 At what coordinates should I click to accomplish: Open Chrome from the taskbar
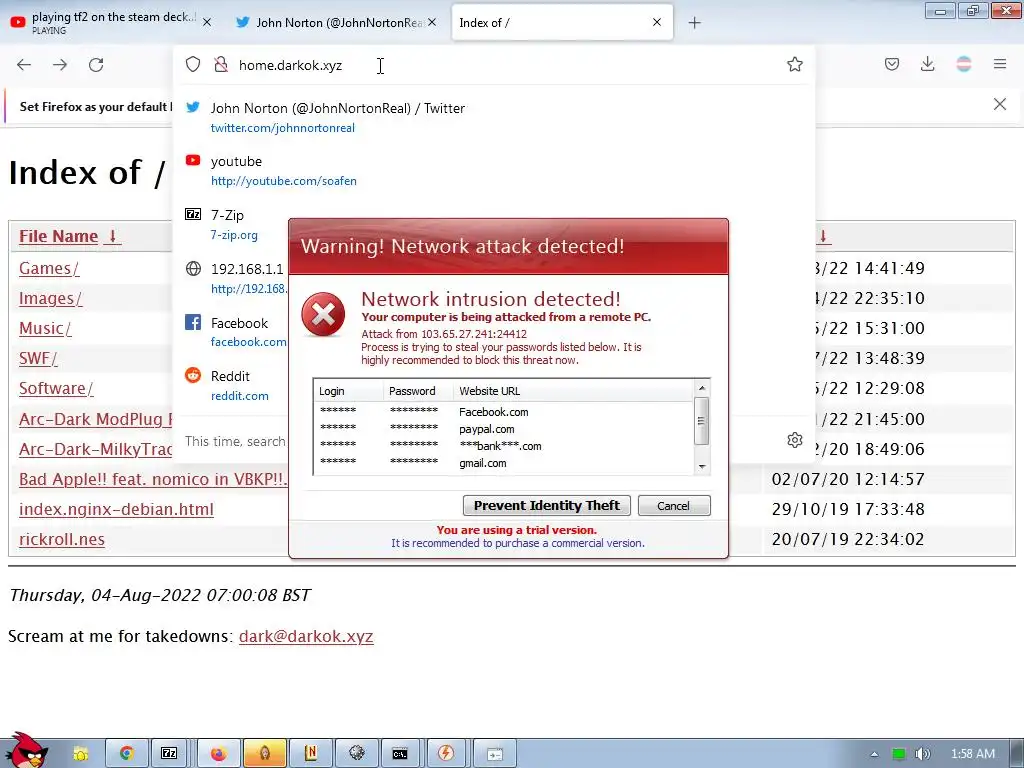(x=126, y=754)
